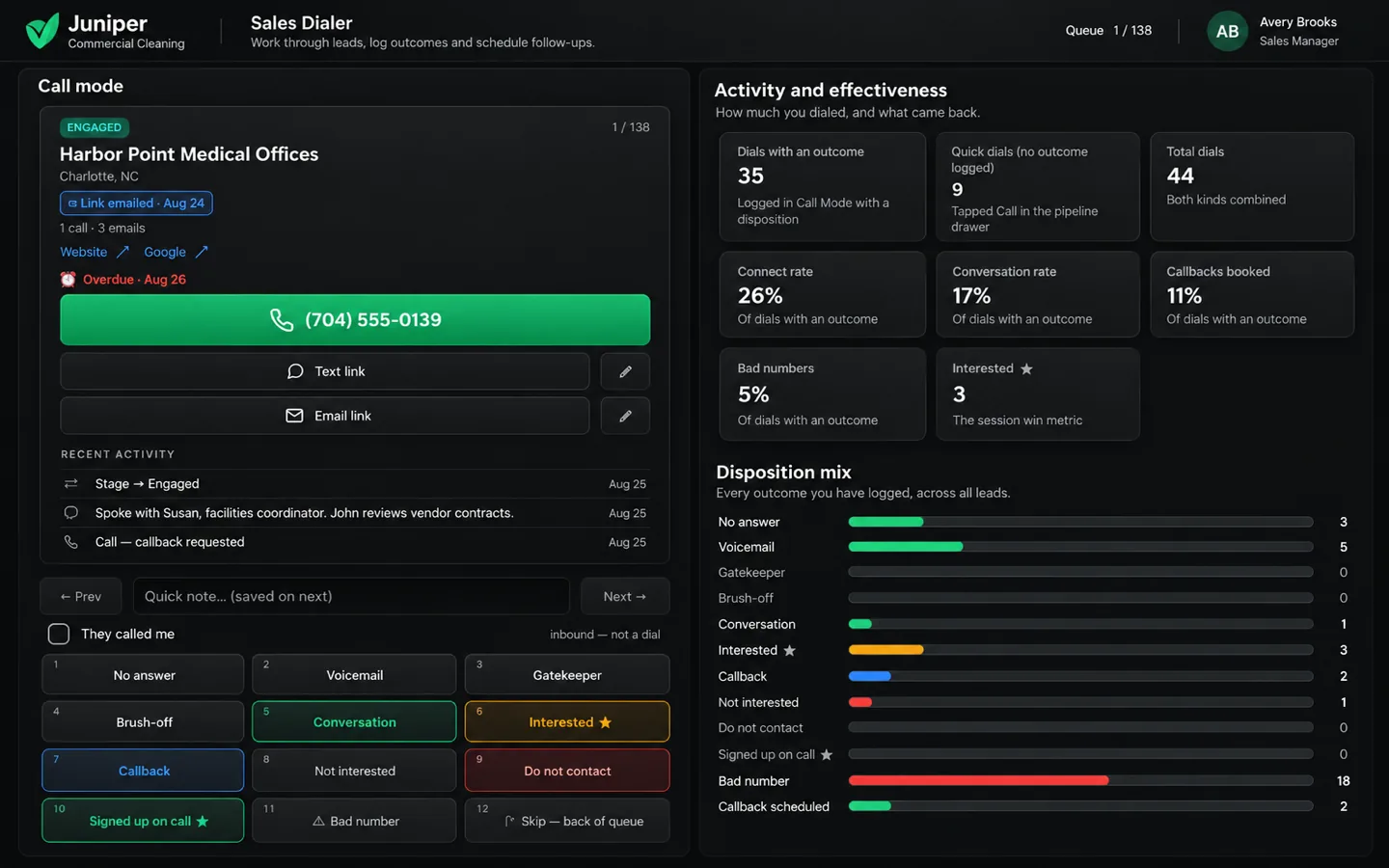Log the No answer disposition
The image size is (1389, 868).
[143, 674]
